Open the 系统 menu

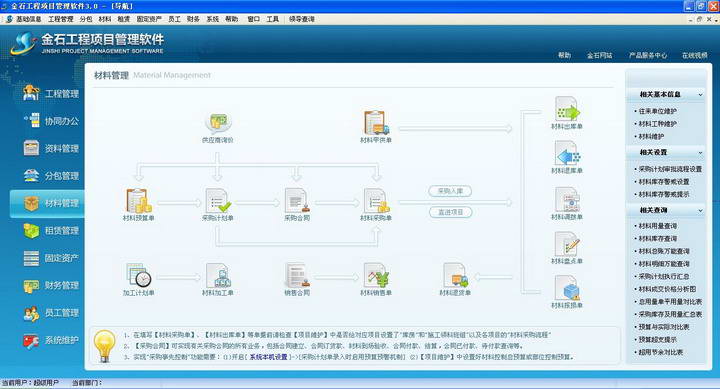point(213,19)
